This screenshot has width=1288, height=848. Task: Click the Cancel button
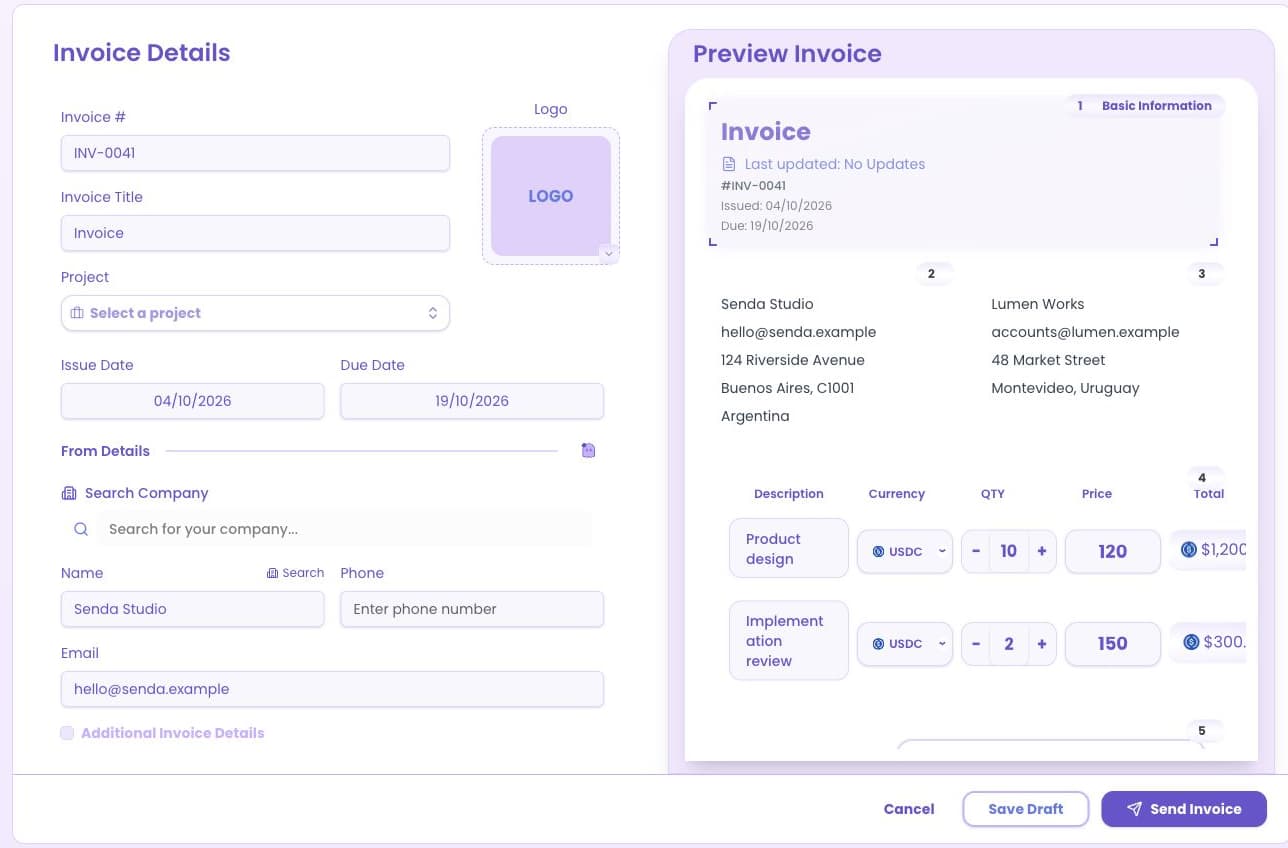point(909,809)
